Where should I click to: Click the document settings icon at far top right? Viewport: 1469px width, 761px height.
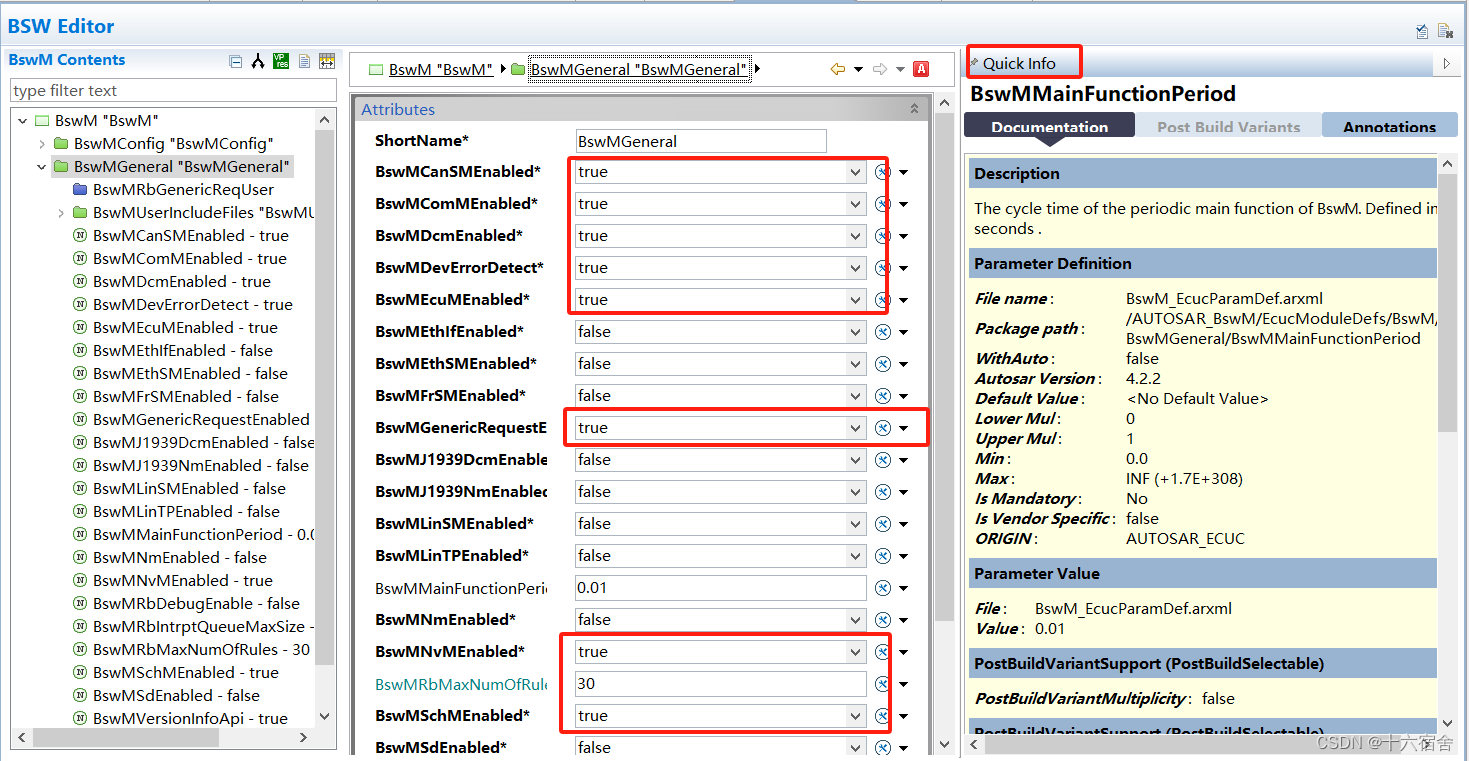[x=1445, y=31]
